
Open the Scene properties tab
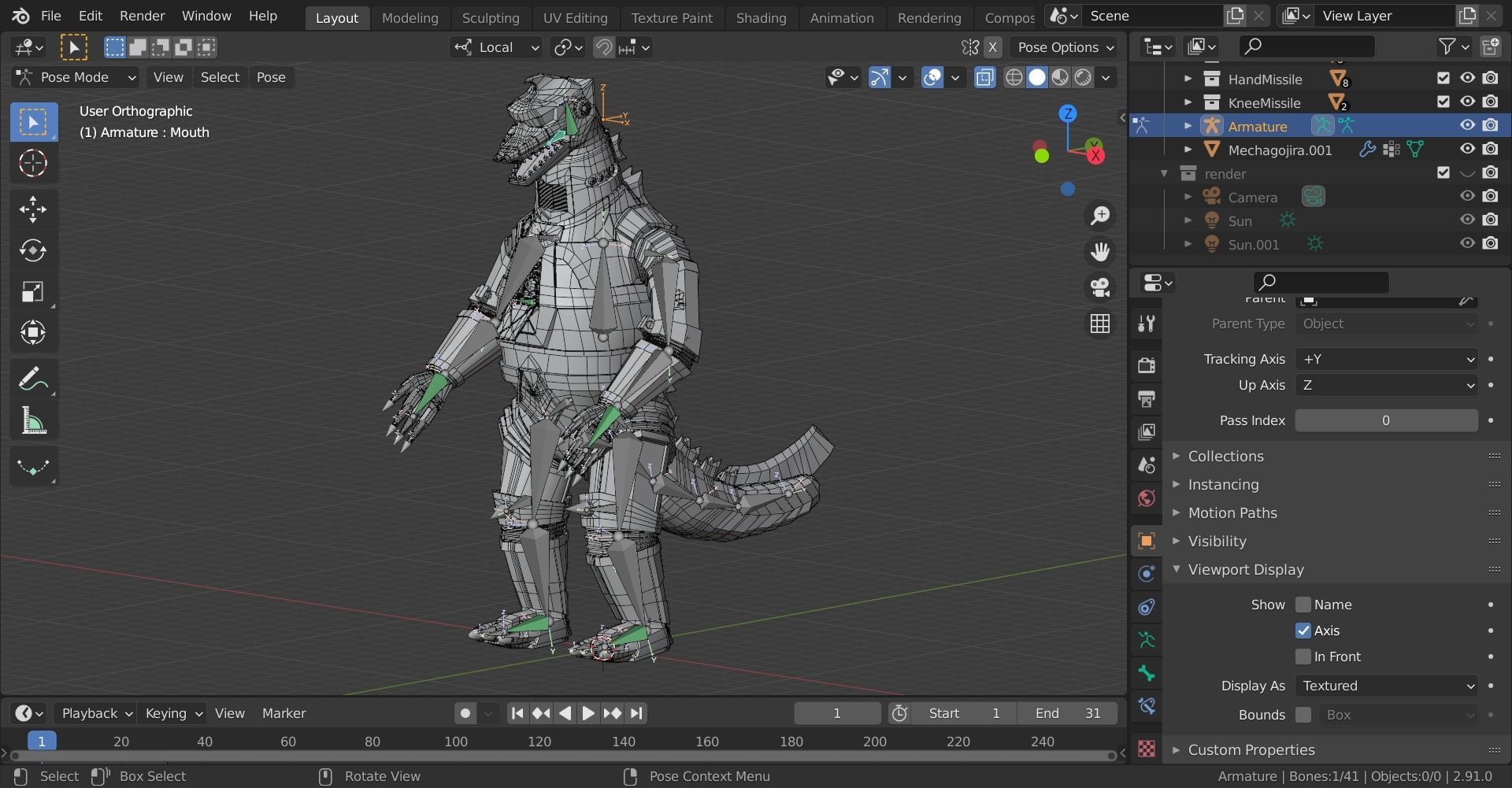coord(1147,464)
